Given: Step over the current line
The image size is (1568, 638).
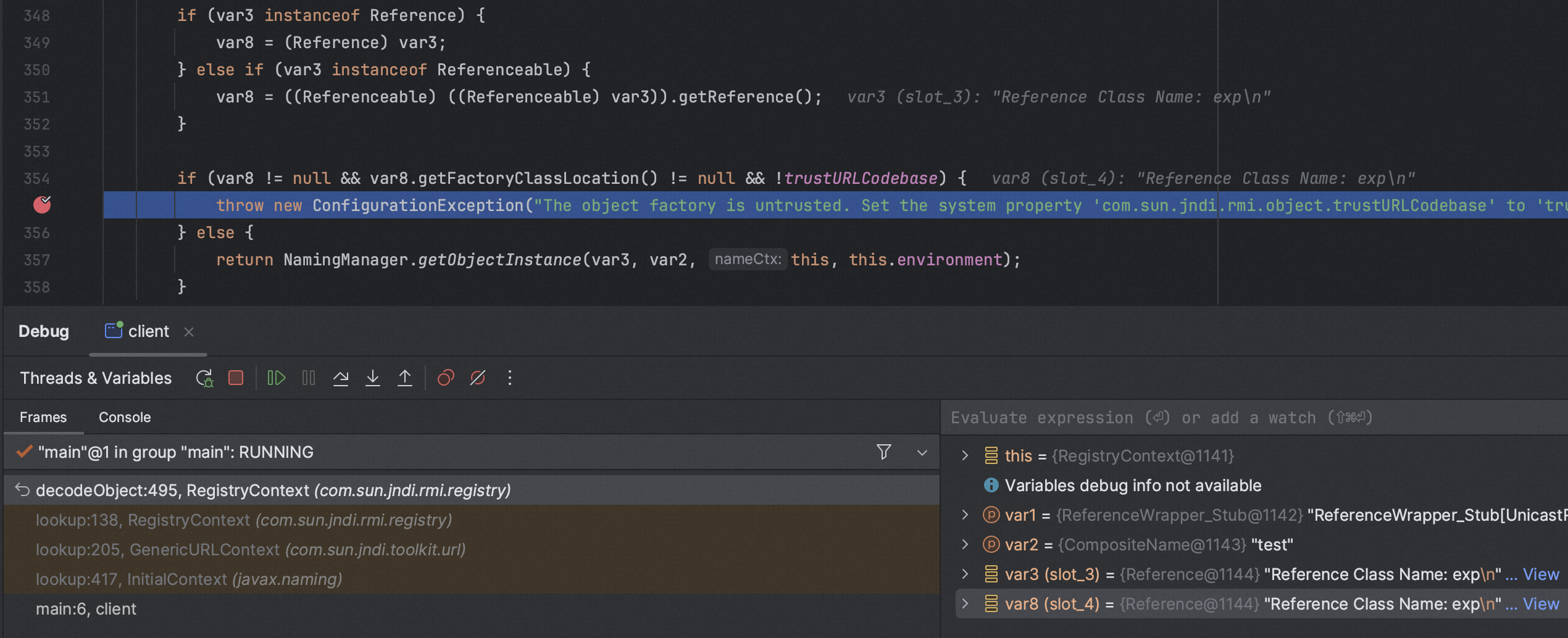Looking at the screenshot, I should [x=341, y=378].
